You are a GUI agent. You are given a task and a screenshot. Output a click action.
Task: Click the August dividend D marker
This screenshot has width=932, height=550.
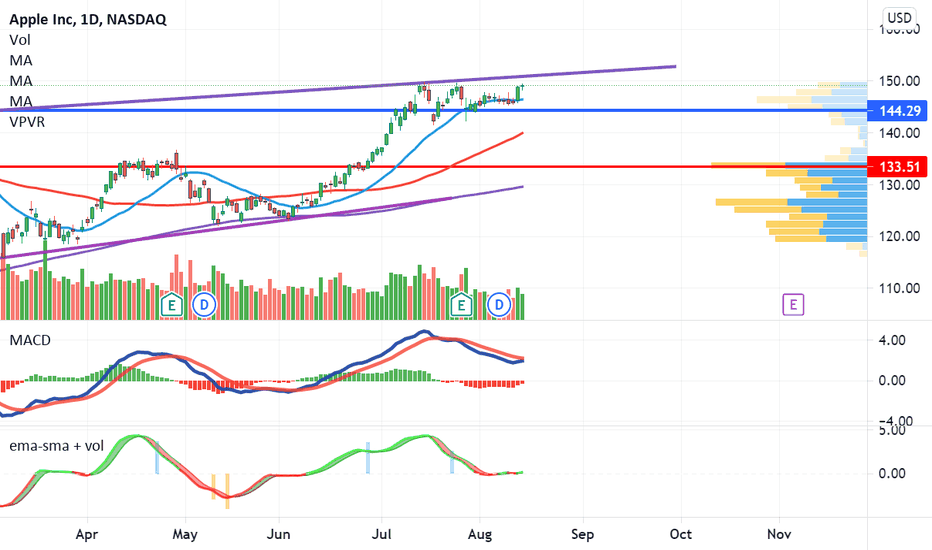[499, 305]
